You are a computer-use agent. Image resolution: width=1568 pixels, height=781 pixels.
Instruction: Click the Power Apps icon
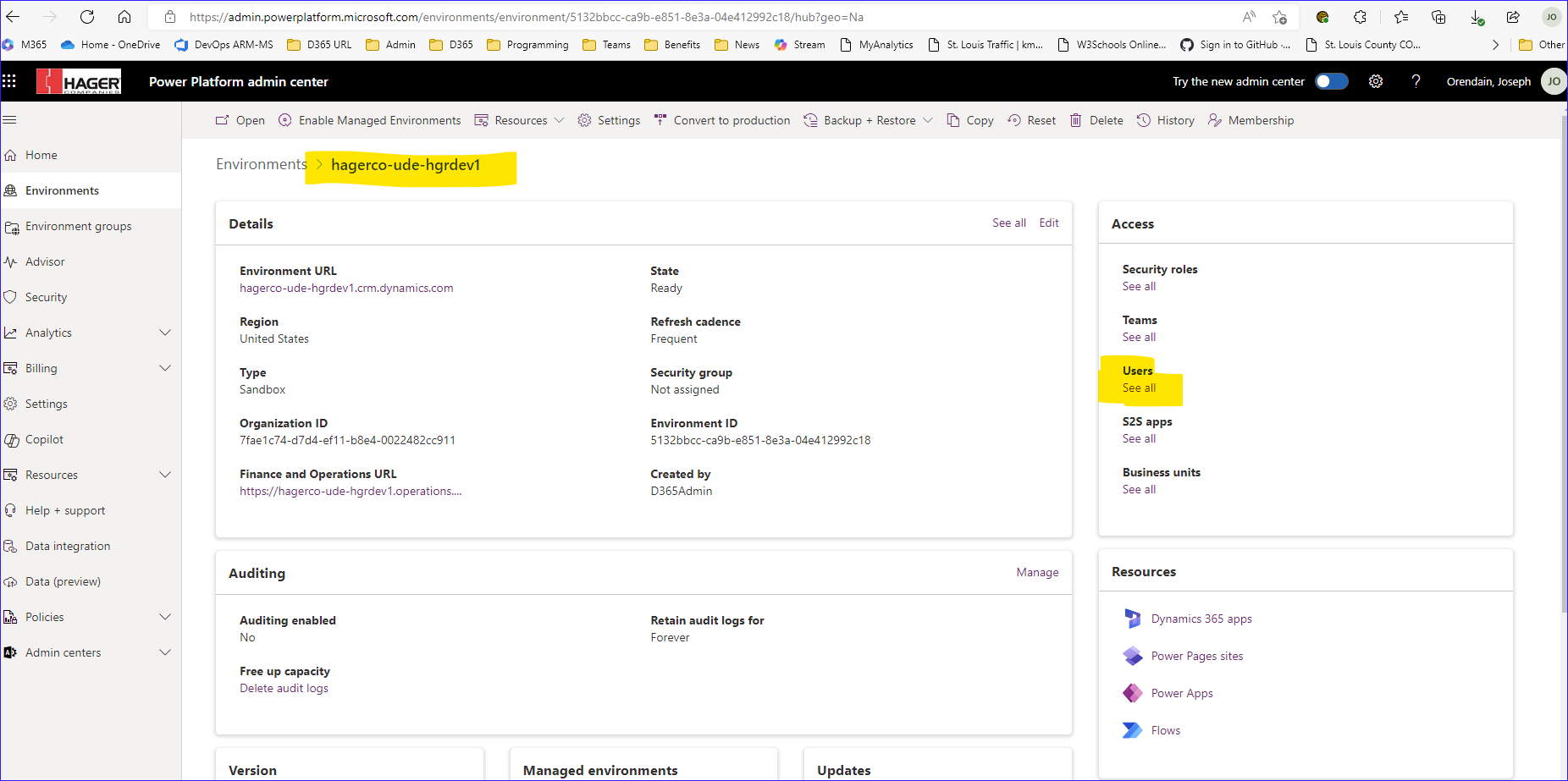point(1132,693)
